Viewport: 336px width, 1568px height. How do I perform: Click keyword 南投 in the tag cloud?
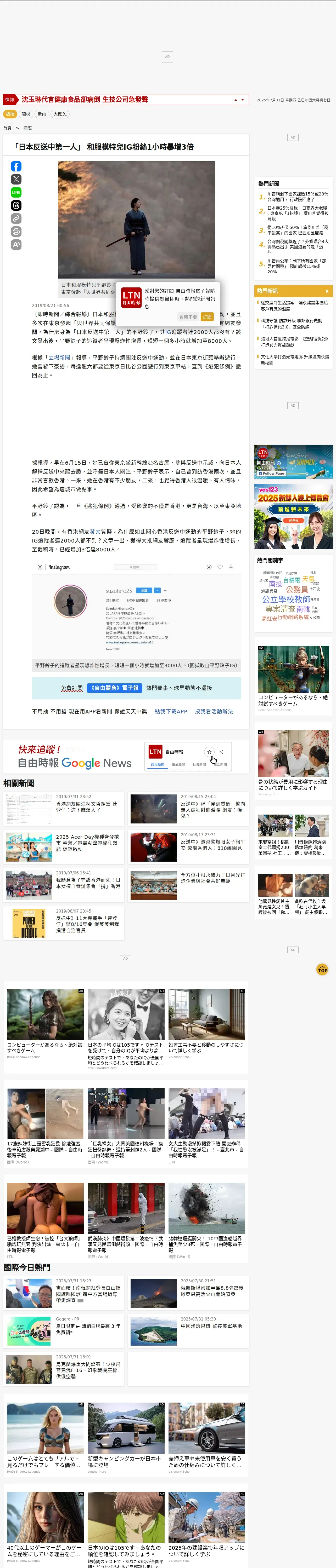click(275, 584)
